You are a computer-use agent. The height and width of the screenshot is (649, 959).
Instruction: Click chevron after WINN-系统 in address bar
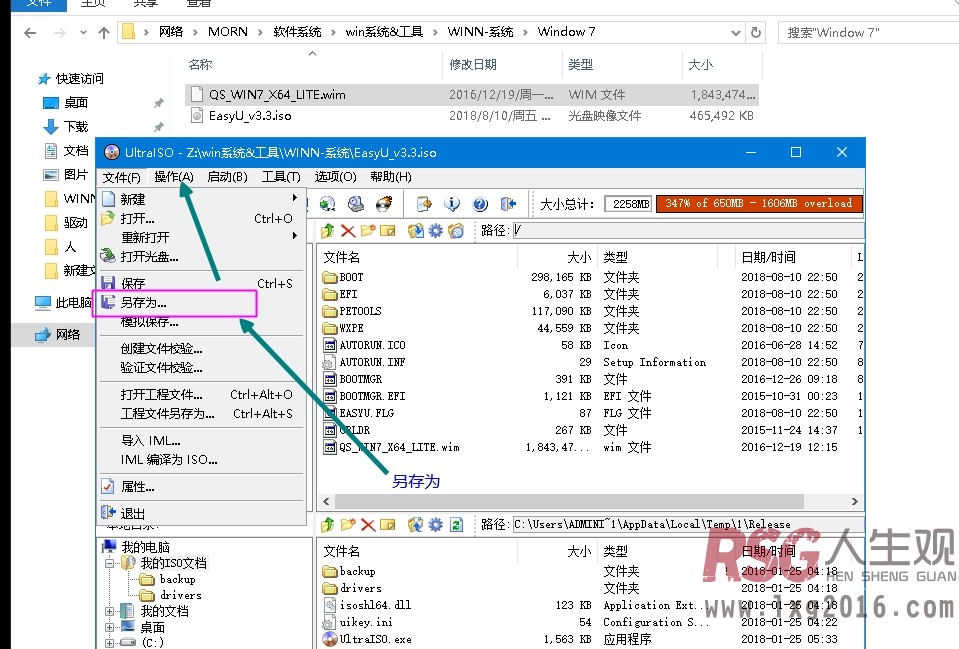point(525,32)
